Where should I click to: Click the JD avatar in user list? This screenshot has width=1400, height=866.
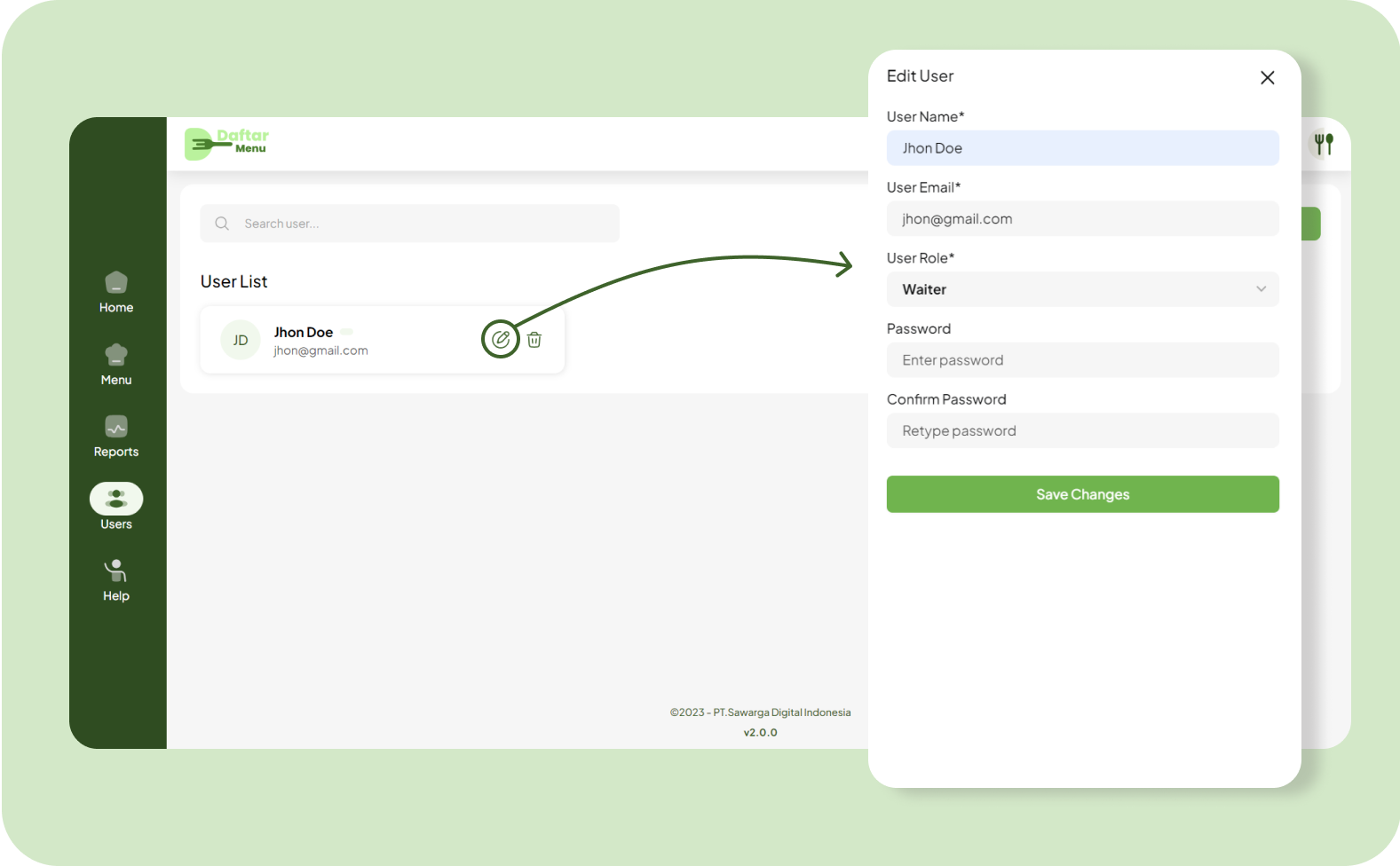(241, 340)
